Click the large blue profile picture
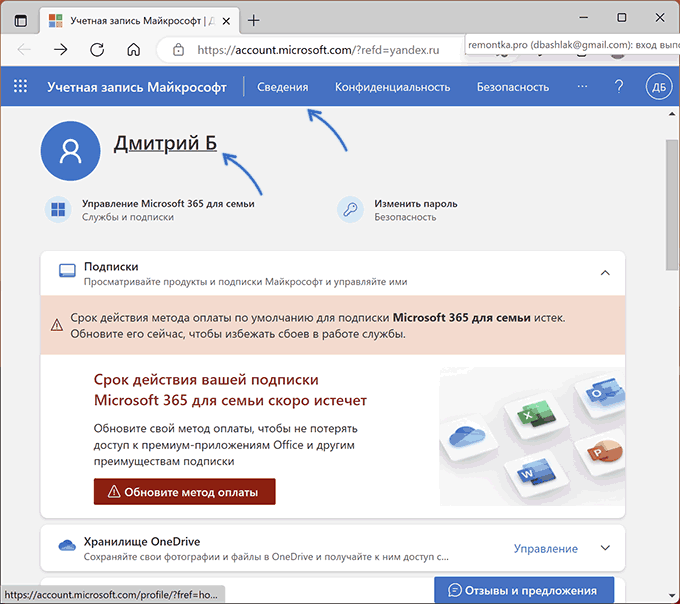680x604 pixels. click(70, 151)
